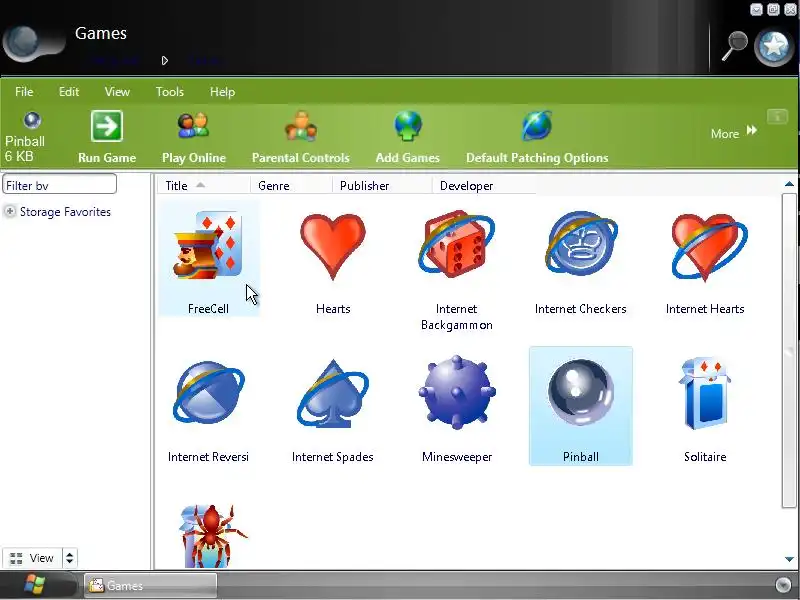Click the Solitaire label text
Image resolution: width=800 pixels, height=600 pixels.
pyautogui.click(x=705, y=457)
